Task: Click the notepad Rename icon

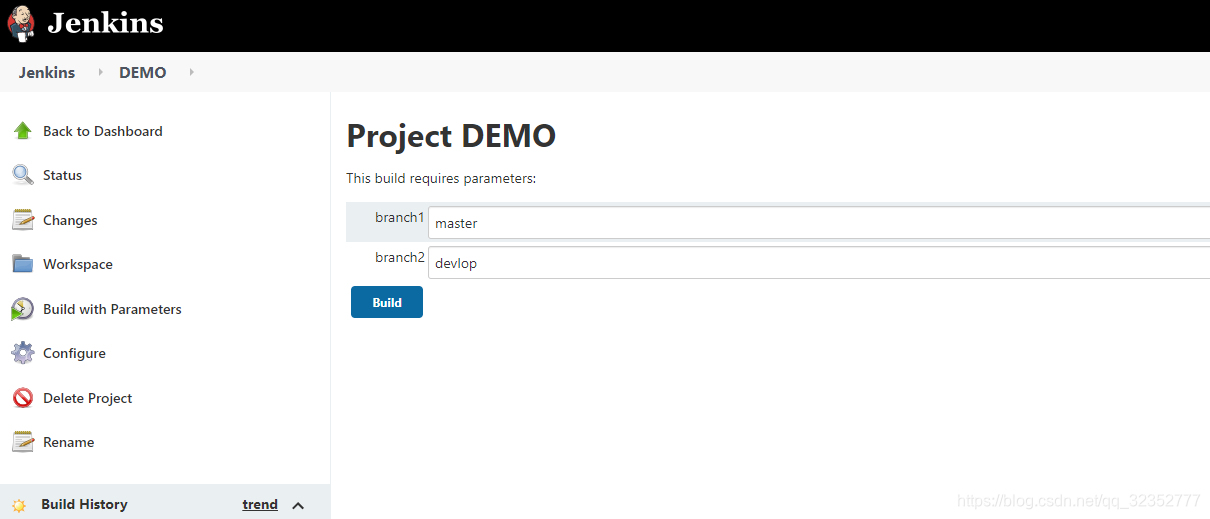Action: 23,442
